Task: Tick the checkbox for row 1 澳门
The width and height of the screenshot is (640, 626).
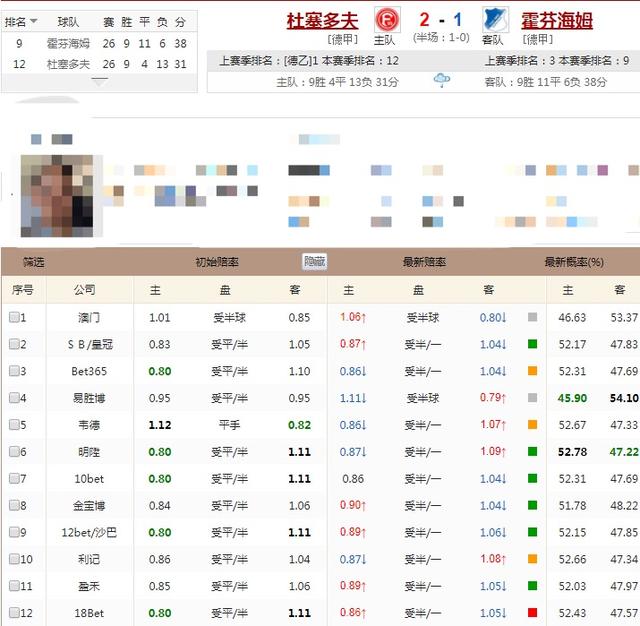Action: 14,318
